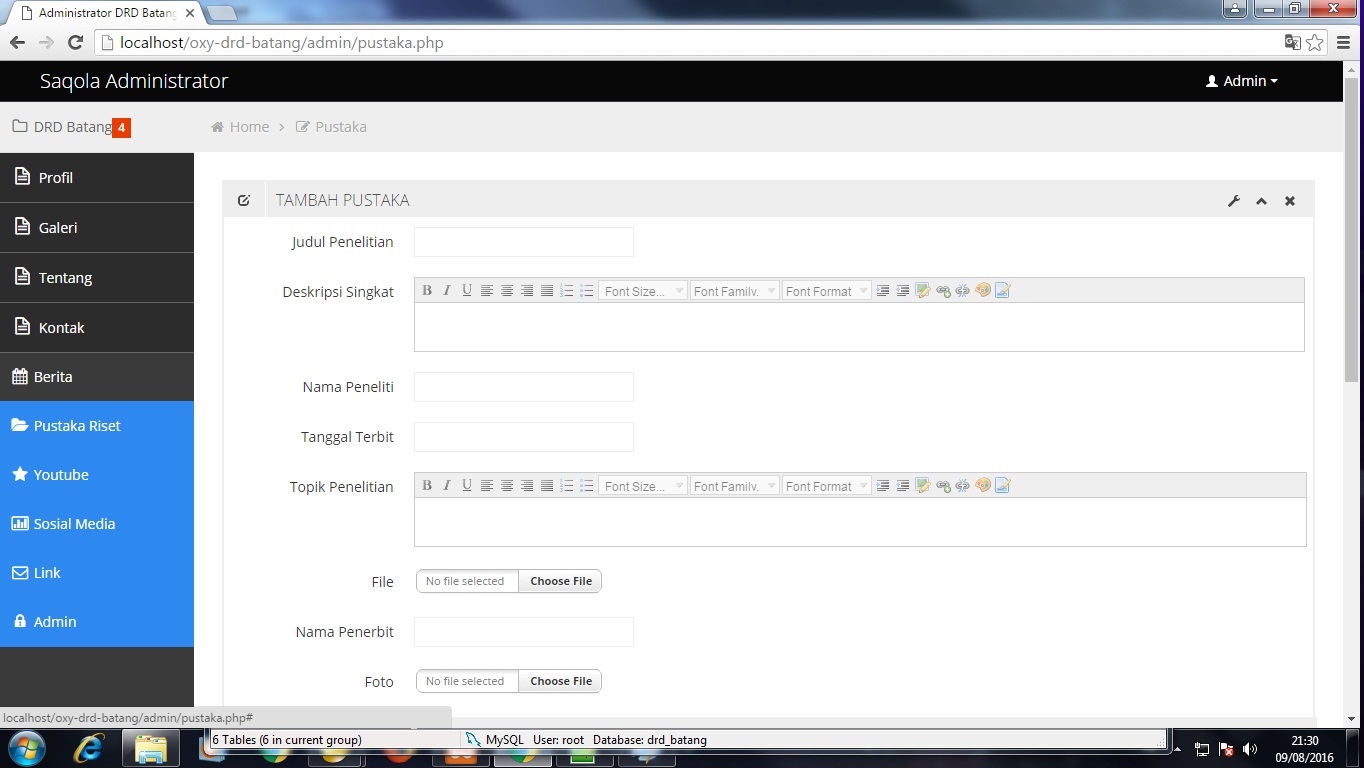Focus the Nama Penerbit input field
The width and height of the screenshot is (1364, 772).
click(x=524, y=632)
